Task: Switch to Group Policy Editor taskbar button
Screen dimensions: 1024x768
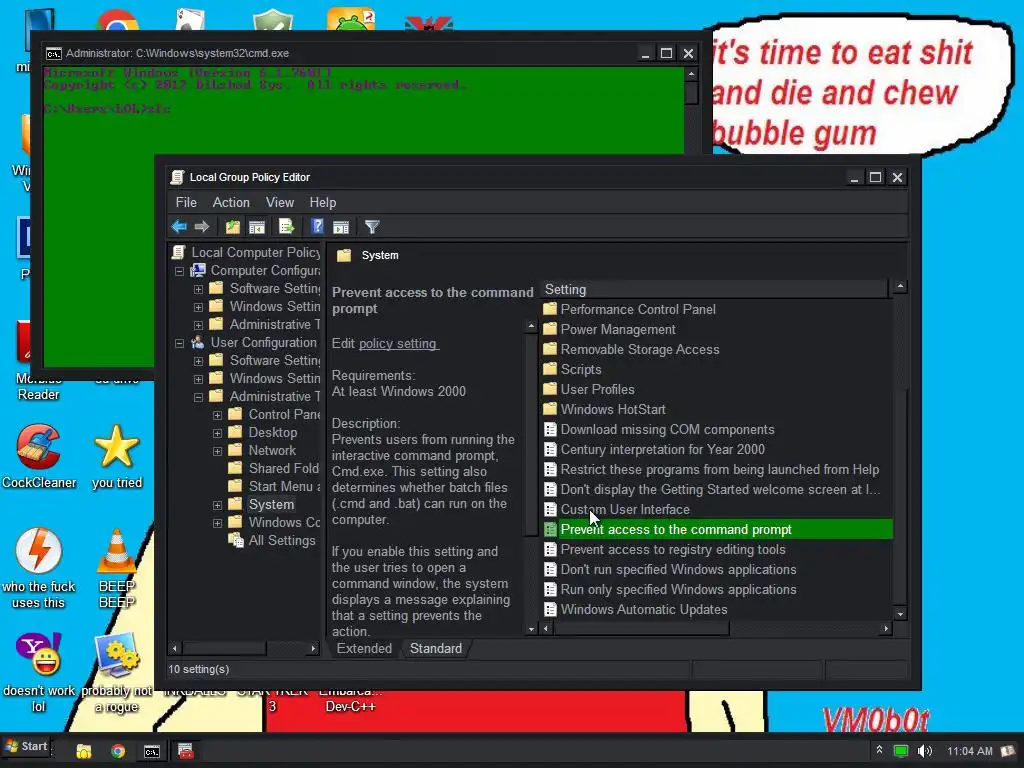Action: pos(185,751)
